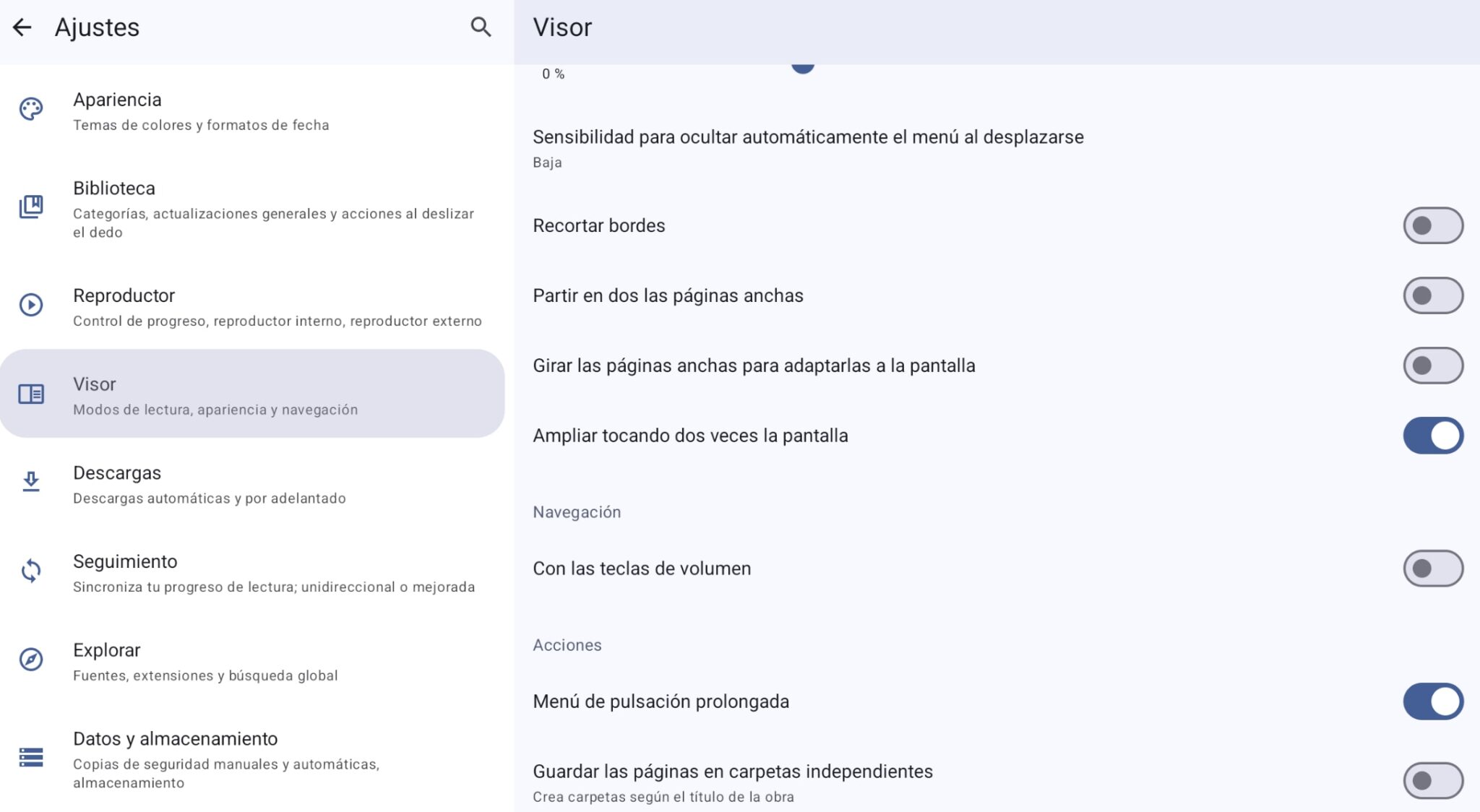Click the sync icon beside Seguimiento
Viewport: 1480px width, 812px height.
(x=30, y=571)
